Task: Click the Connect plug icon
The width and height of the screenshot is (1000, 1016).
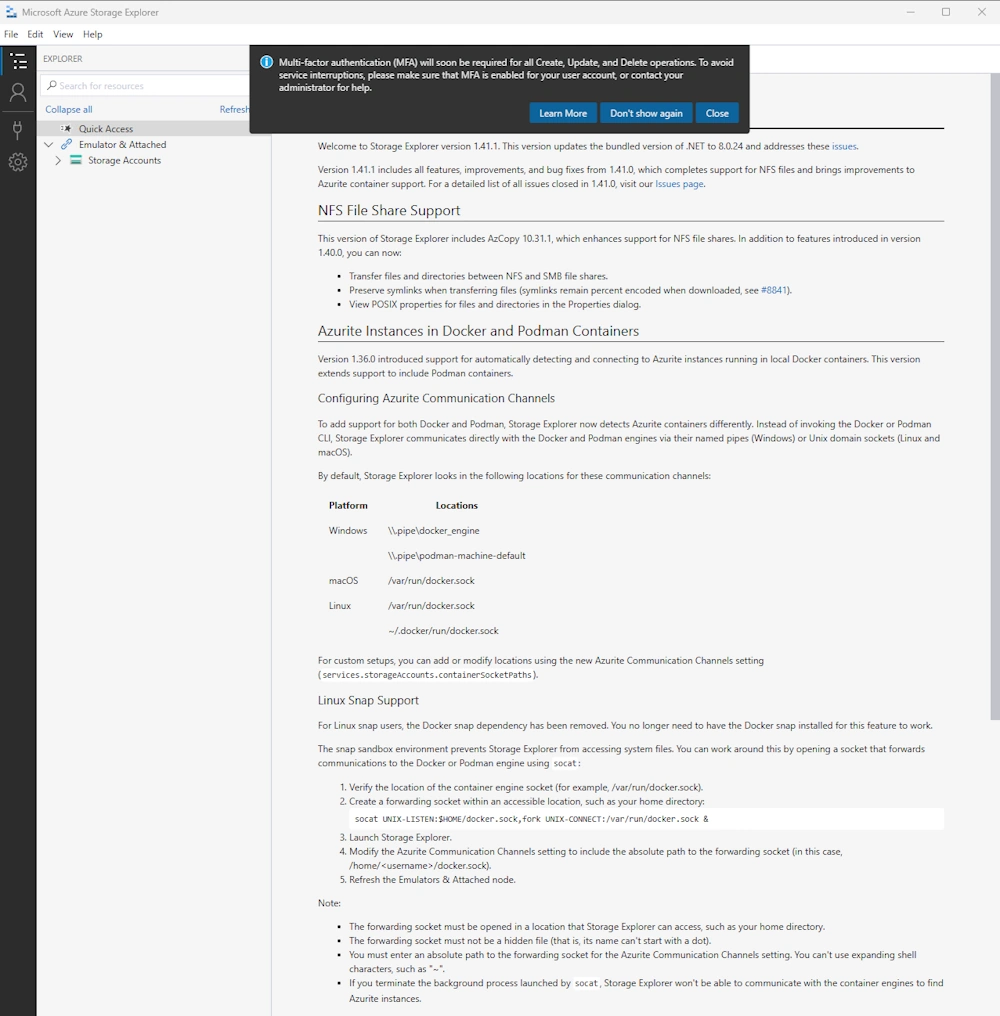Action: point(18,129)
